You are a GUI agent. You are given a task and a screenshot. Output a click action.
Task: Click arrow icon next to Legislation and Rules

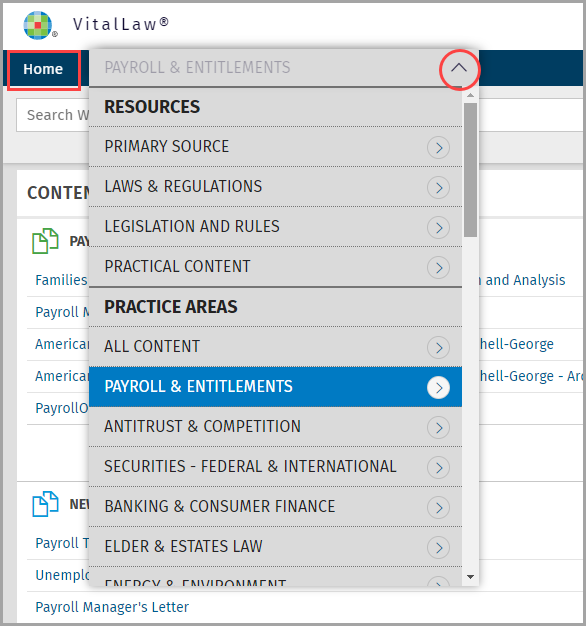[438, 227]
